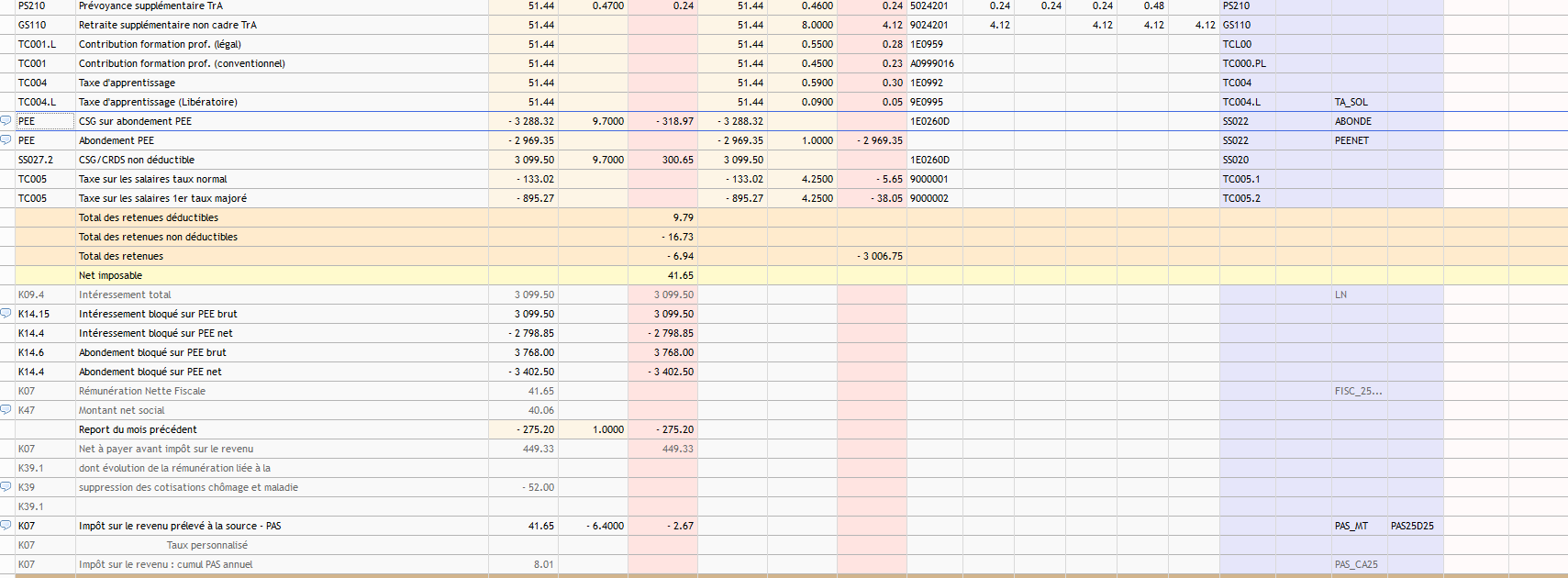Open comment icon beside code K47
1568x578 pixels.
click(x=6, y=409)
